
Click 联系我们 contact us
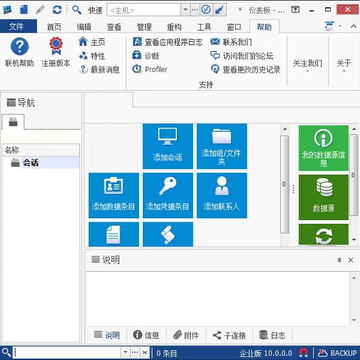click(x=231, y=42)
